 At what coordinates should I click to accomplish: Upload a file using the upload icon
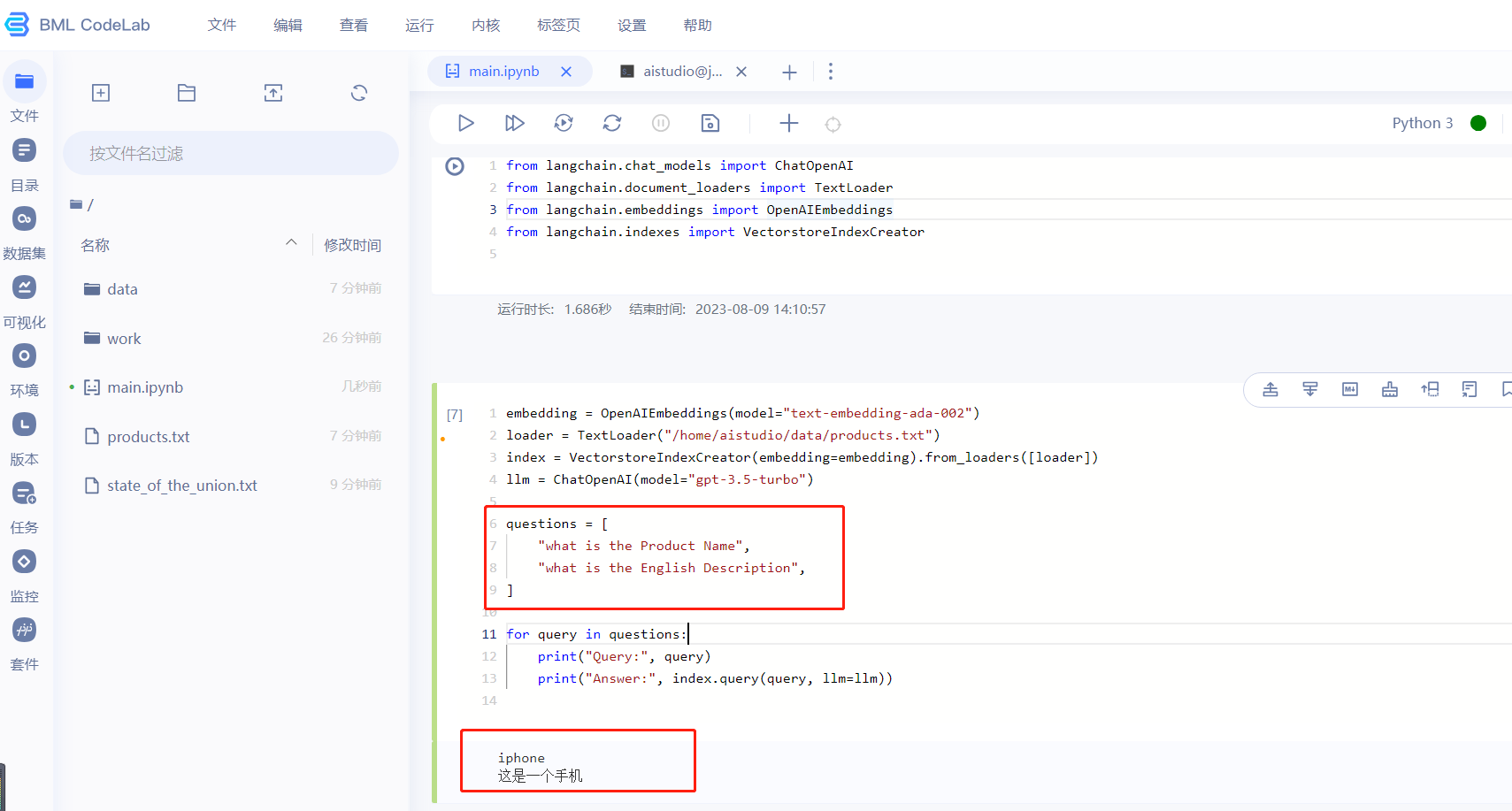pos(273,92)
